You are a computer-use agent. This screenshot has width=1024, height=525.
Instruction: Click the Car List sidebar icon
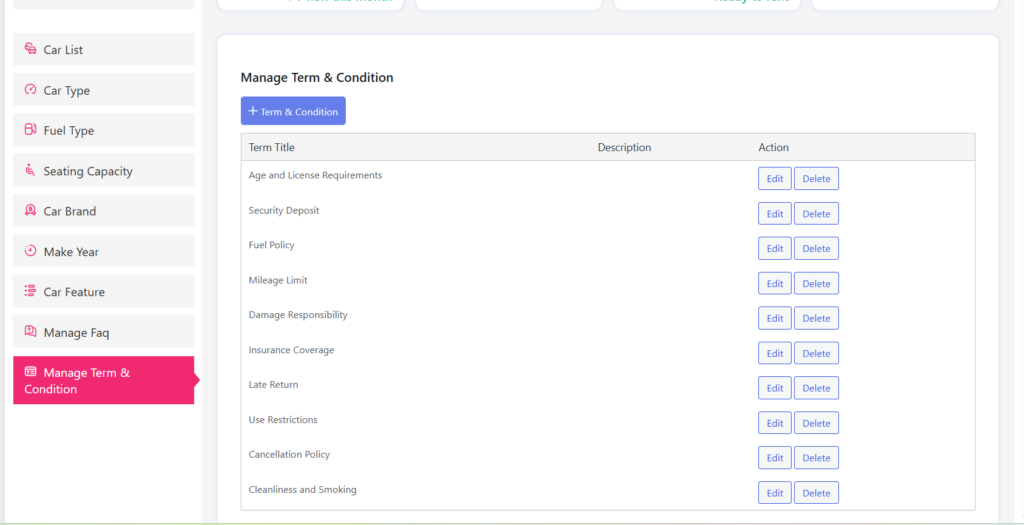click(x=30, y=49)
